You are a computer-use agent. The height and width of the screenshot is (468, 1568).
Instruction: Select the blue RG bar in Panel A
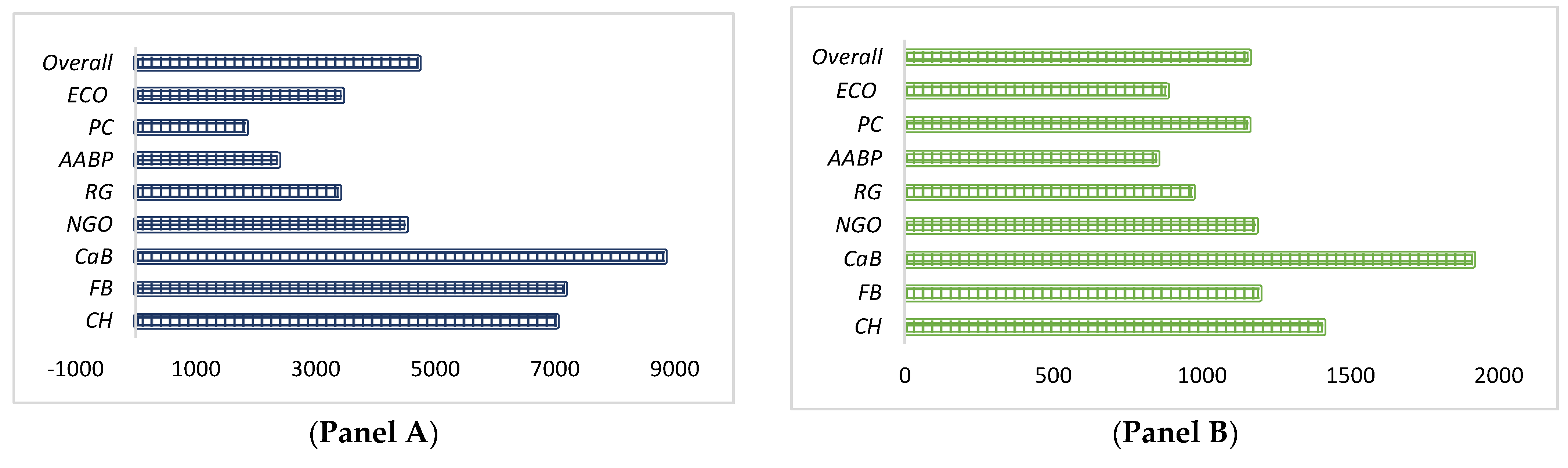[x=237, y=192]
